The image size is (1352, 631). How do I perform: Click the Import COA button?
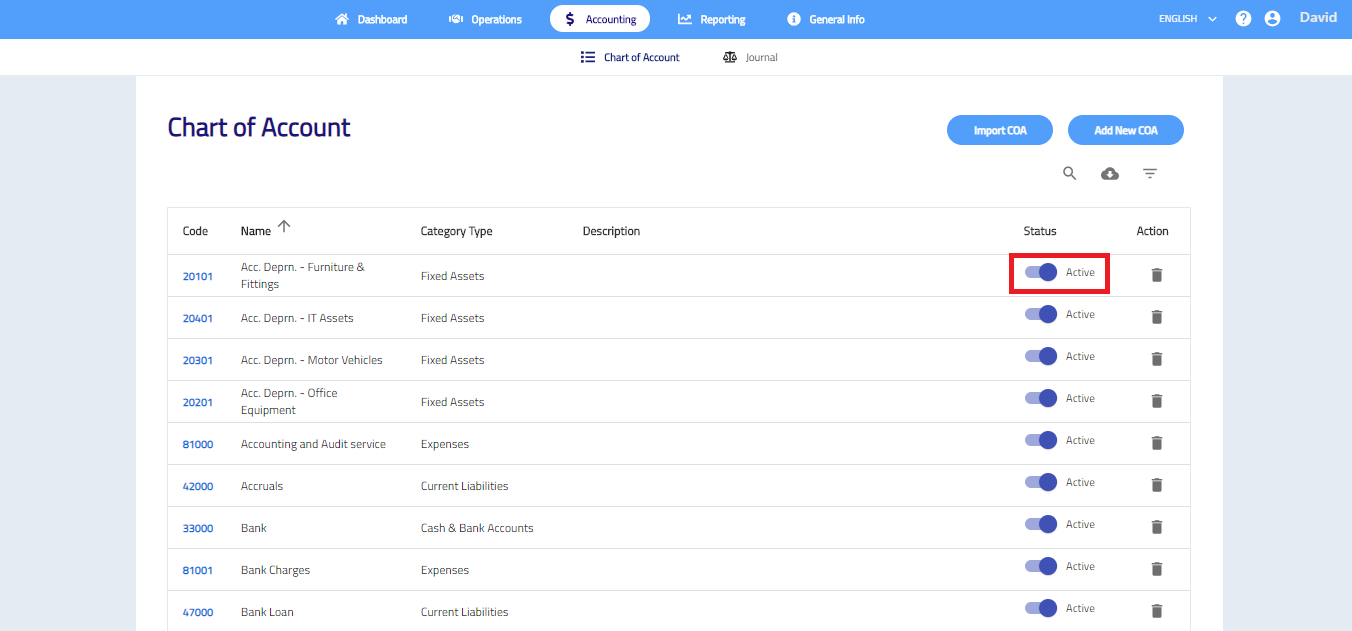(x=1000, y=130)
